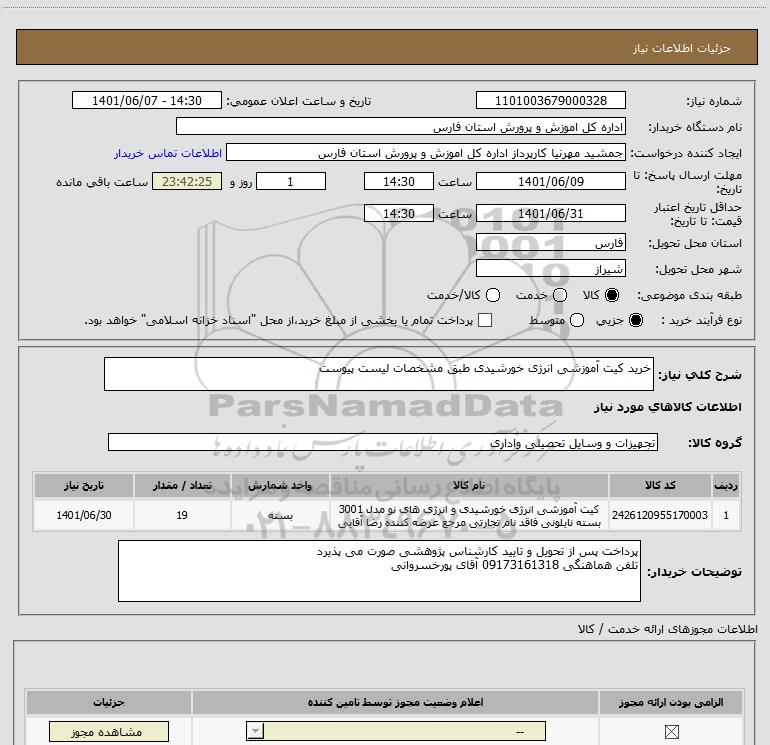Image resolution: width=770 pixels, height=745 pixels.
Task: Click the delivery city field شیراز
Action: click(550, 269)
